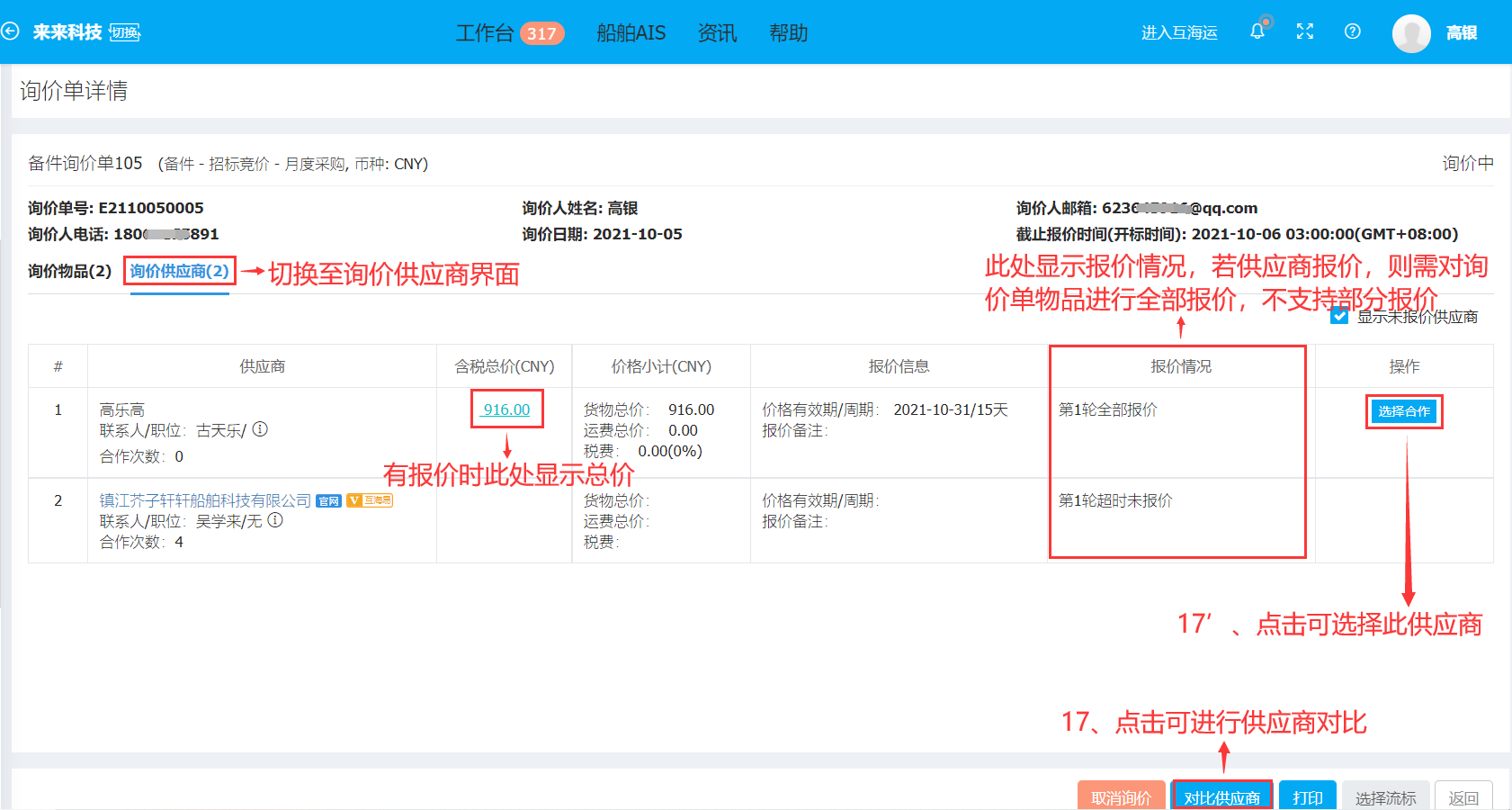This screenshot has height=810, width=1512.
Task: Click the 打印 button
Action: point(1308,796)
